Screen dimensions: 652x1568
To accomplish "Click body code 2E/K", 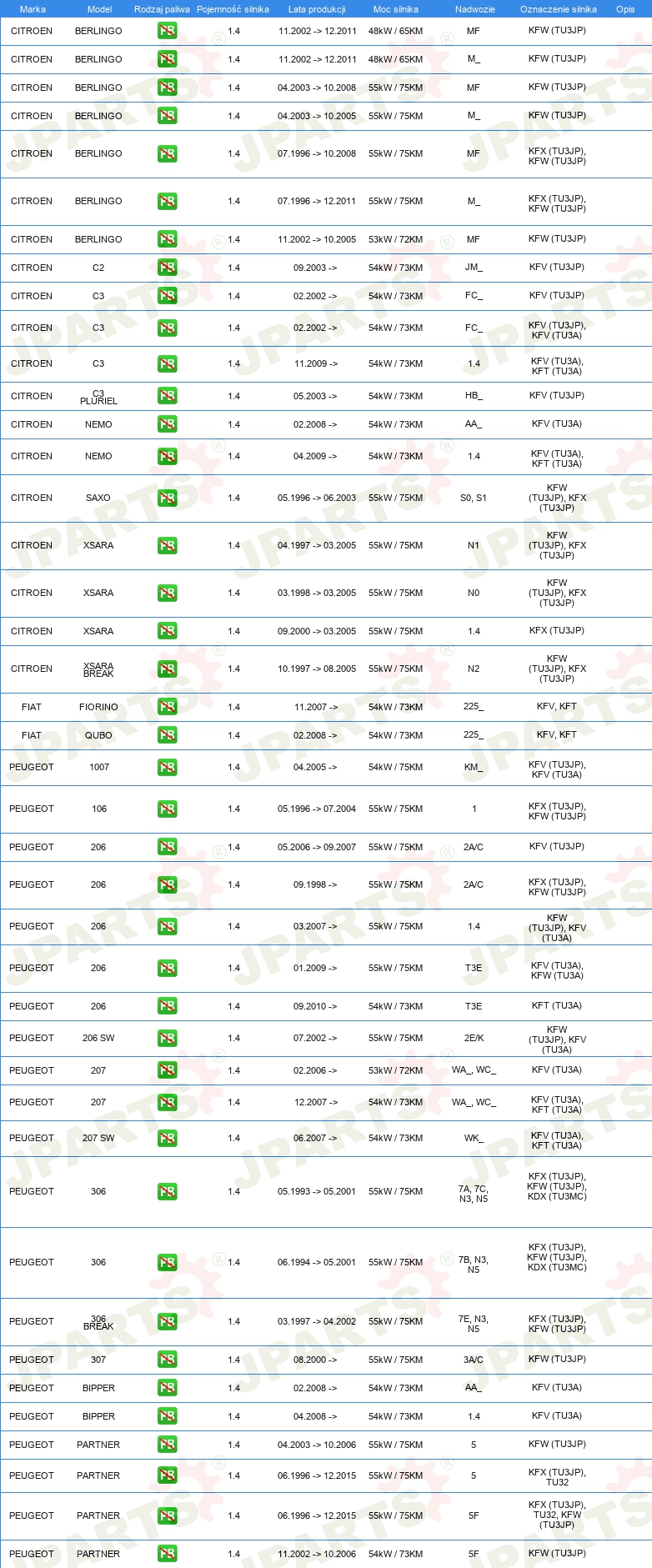I will pyautogui.click(x=474, y=1038).
